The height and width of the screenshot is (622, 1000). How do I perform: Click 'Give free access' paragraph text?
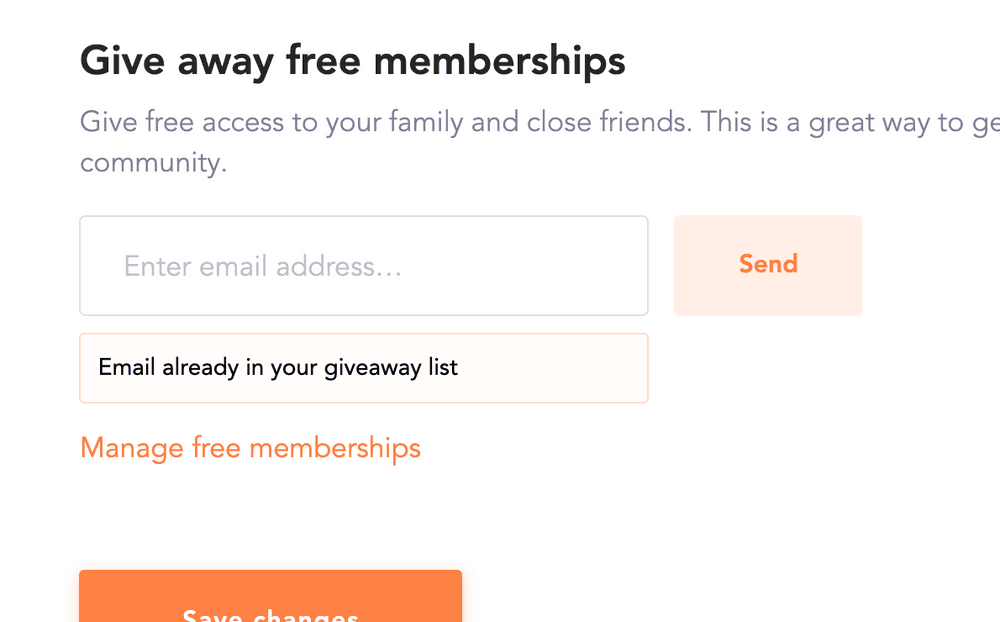click(x=540, y=142)
